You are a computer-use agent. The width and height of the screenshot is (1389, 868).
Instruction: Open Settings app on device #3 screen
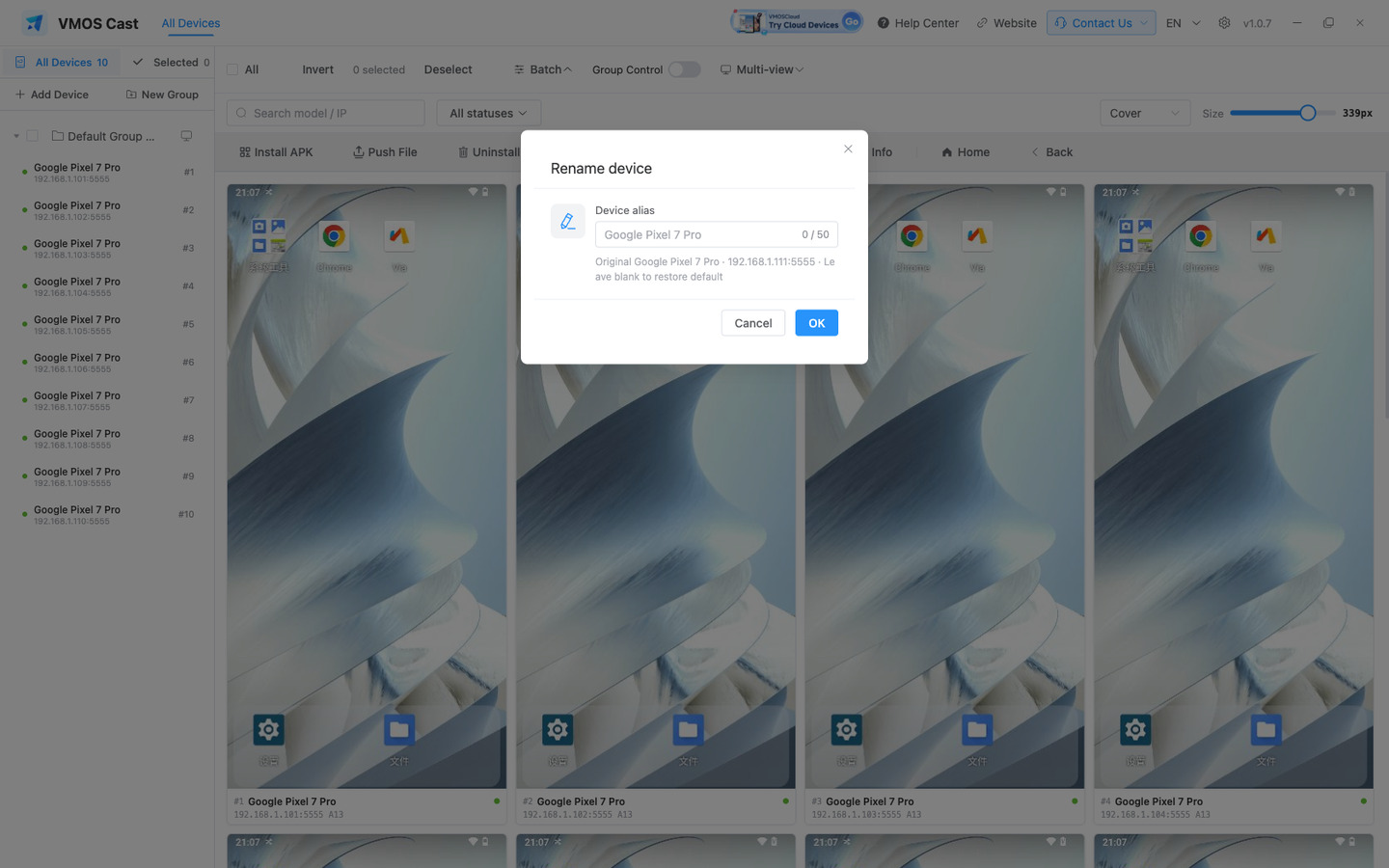(x=846, y=730)
